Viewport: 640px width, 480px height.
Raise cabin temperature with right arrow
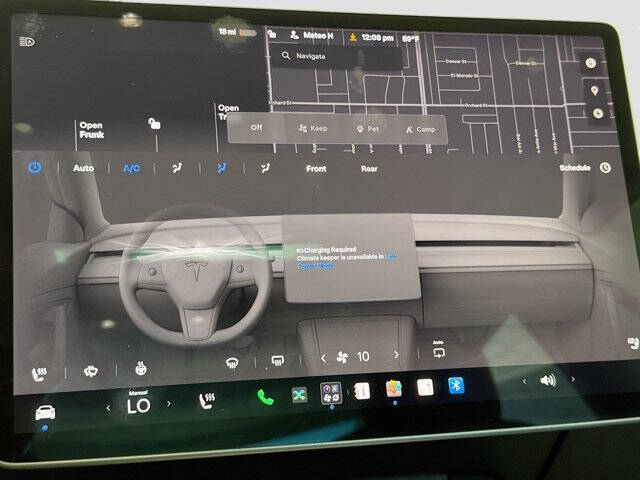[x=169, y=404]
